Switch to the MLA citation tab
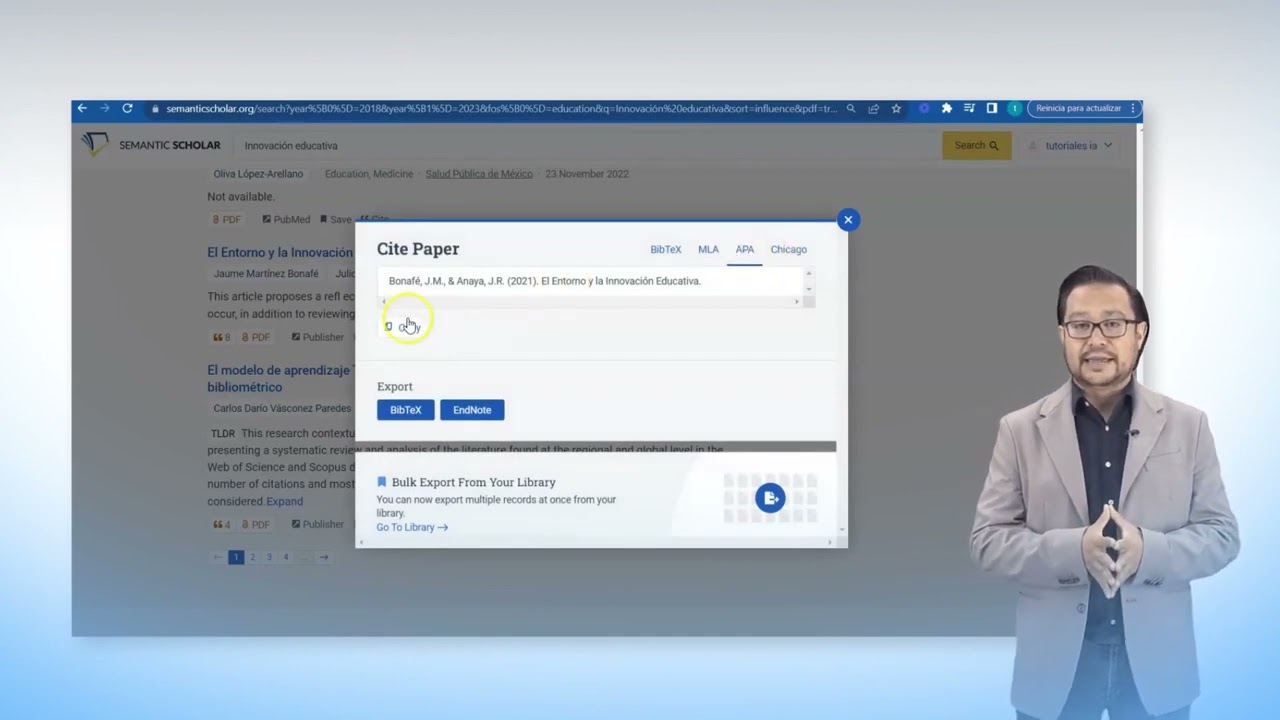Image resolution: width=1280 pixels, height=720 pixels. (708, 249)
